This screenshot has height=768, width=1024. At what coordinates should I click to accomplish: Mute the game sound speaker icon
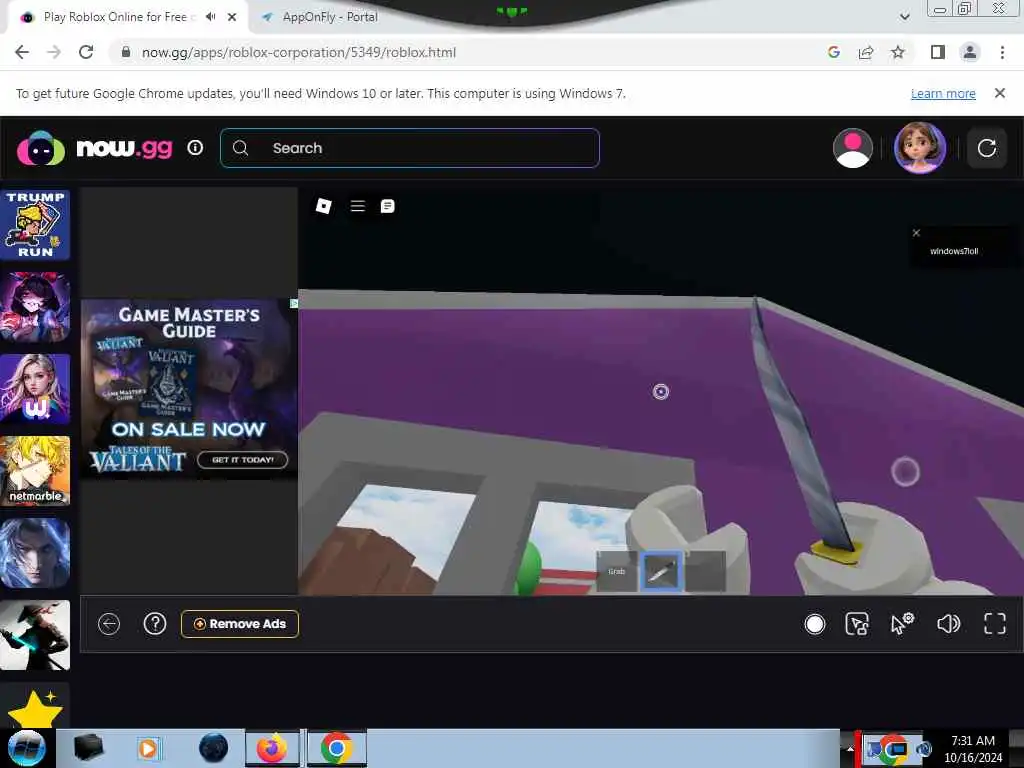pyautogui.click(x=948, y=624)
